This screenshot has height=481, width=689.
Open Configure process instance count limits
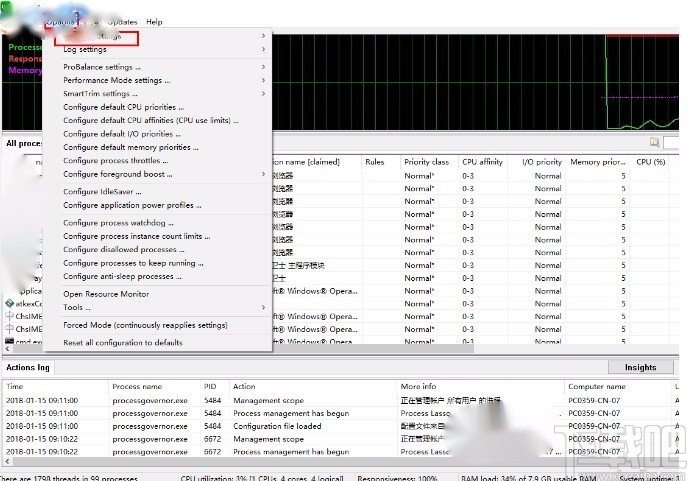[x=137, y=236]
